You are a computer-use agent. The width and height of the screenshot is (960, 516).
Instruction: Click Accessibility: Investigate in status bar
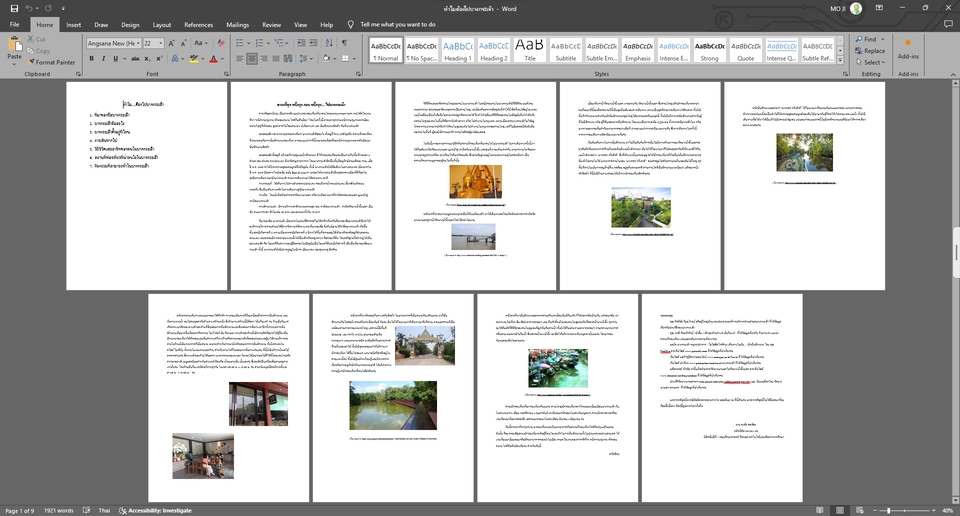[x=155, y=510]
